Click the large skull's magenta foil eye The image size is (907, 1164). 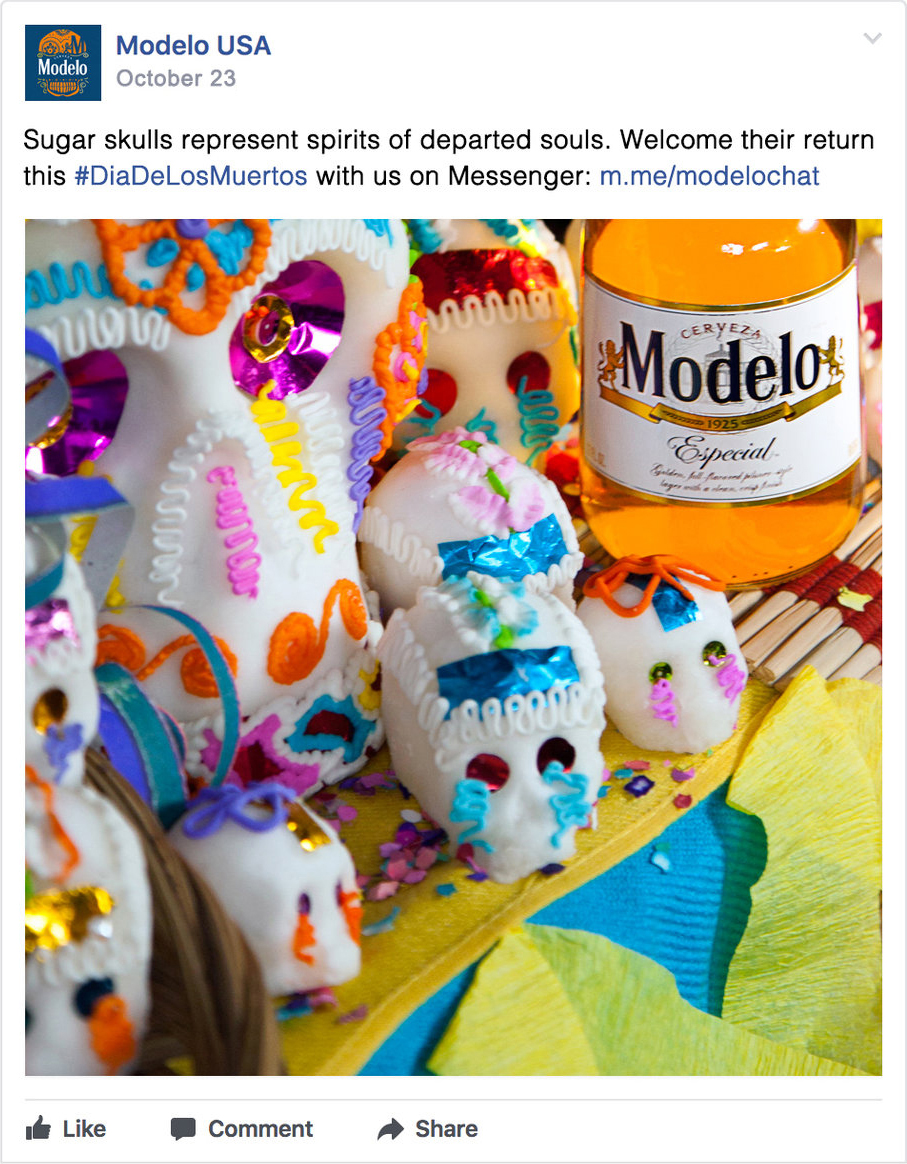click(288, 328)
